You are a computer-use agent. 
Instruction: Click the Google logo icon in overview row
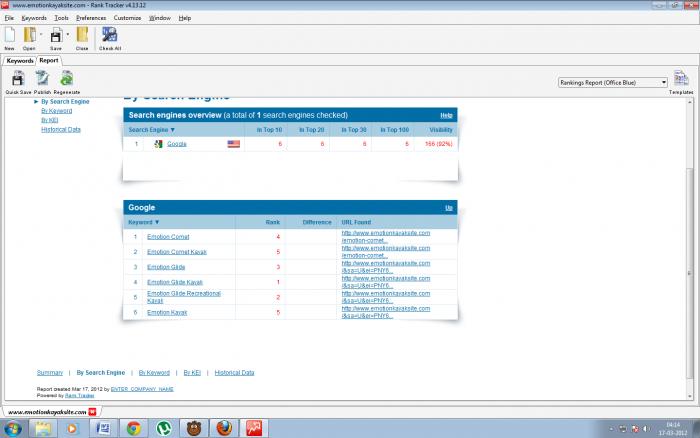point(158,144)
